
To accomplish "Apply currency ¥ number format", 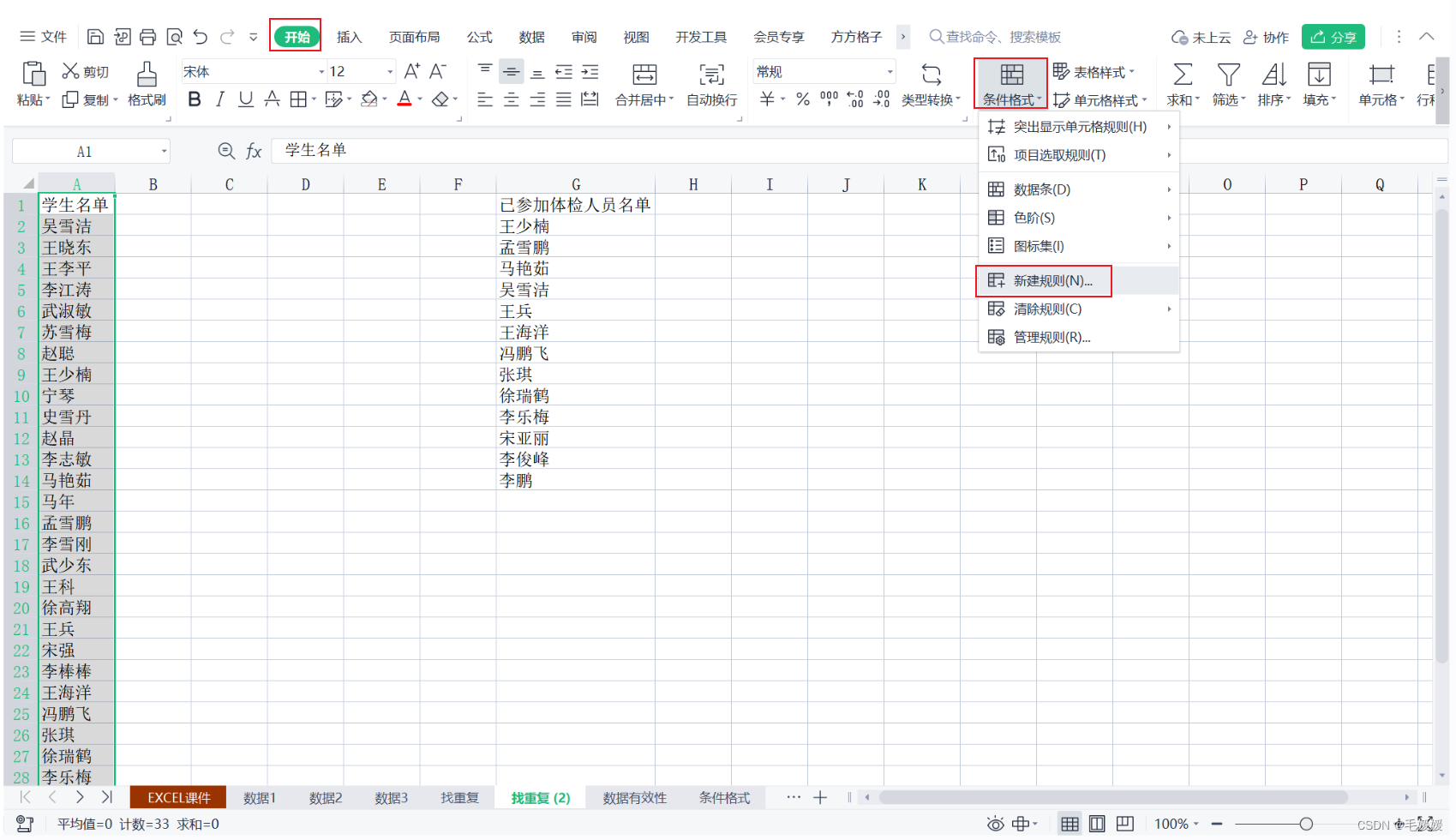I will pos(767,99).
